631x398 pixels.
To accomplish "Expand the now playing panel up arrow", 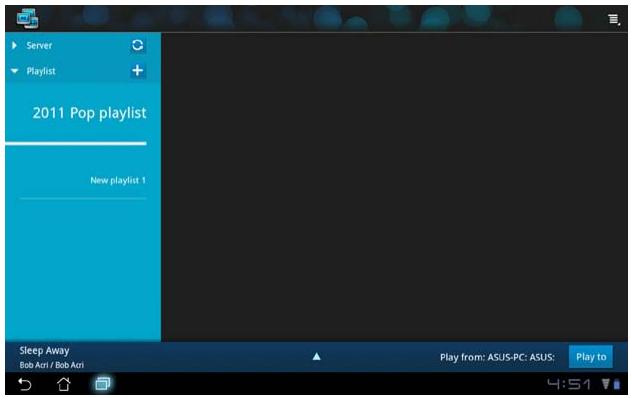I will 316,357.
